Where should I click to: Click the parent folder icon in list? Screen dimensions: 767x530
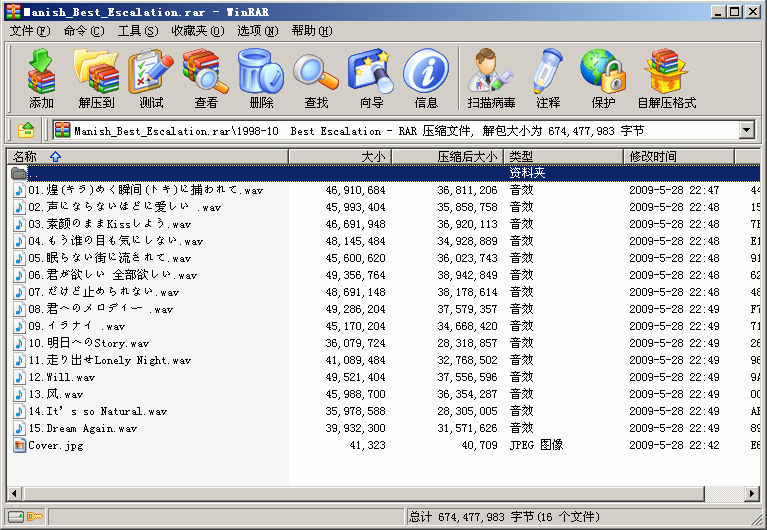[19, 173]
